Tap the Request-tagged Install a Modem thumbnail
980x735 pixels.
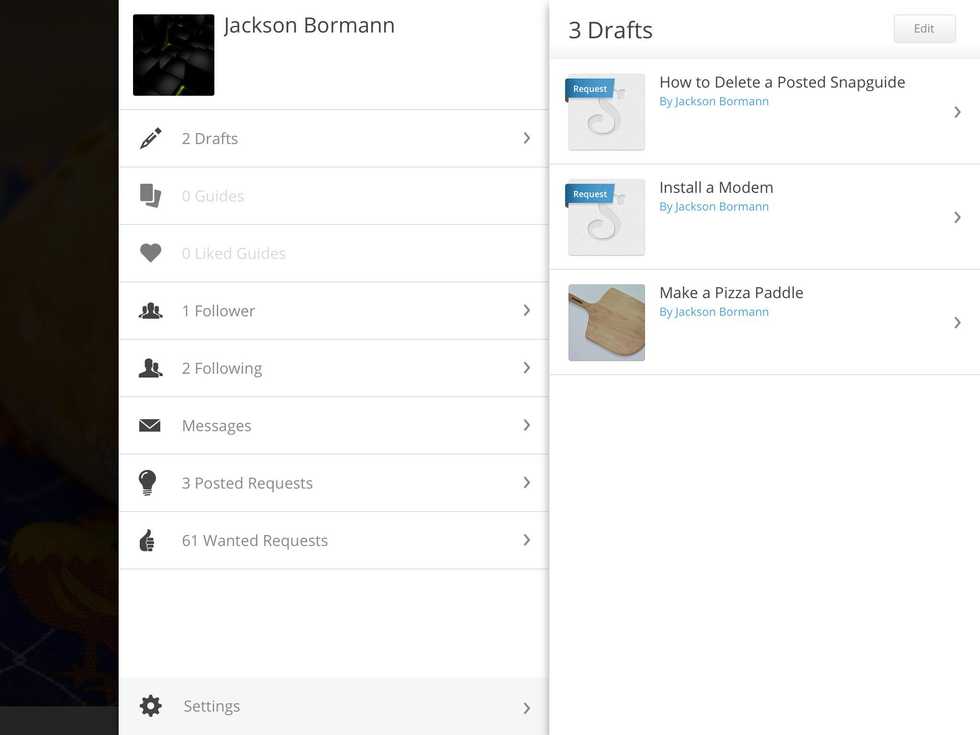tap(606, 217)
